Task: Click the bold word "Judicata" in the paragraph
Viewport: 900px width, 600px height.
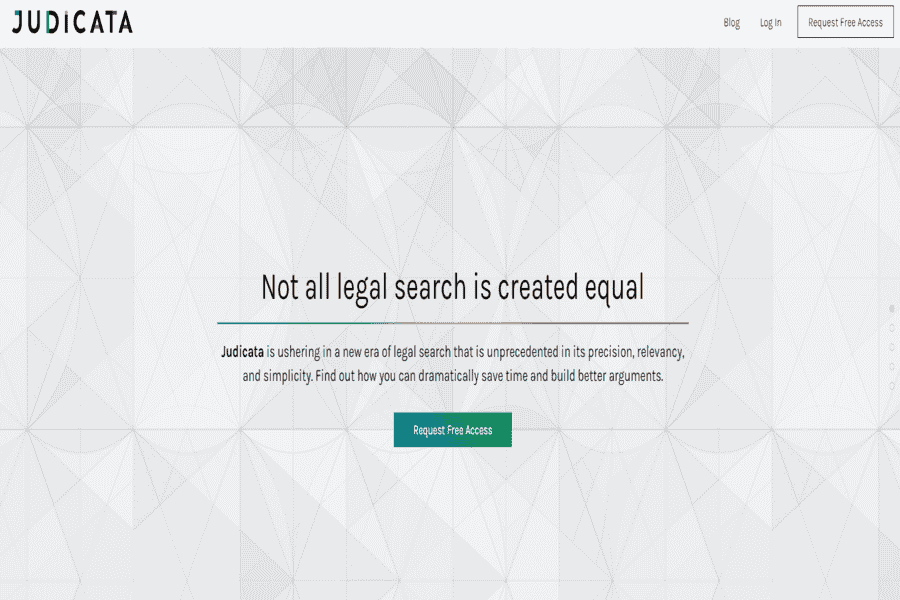Action: [242, 351]
